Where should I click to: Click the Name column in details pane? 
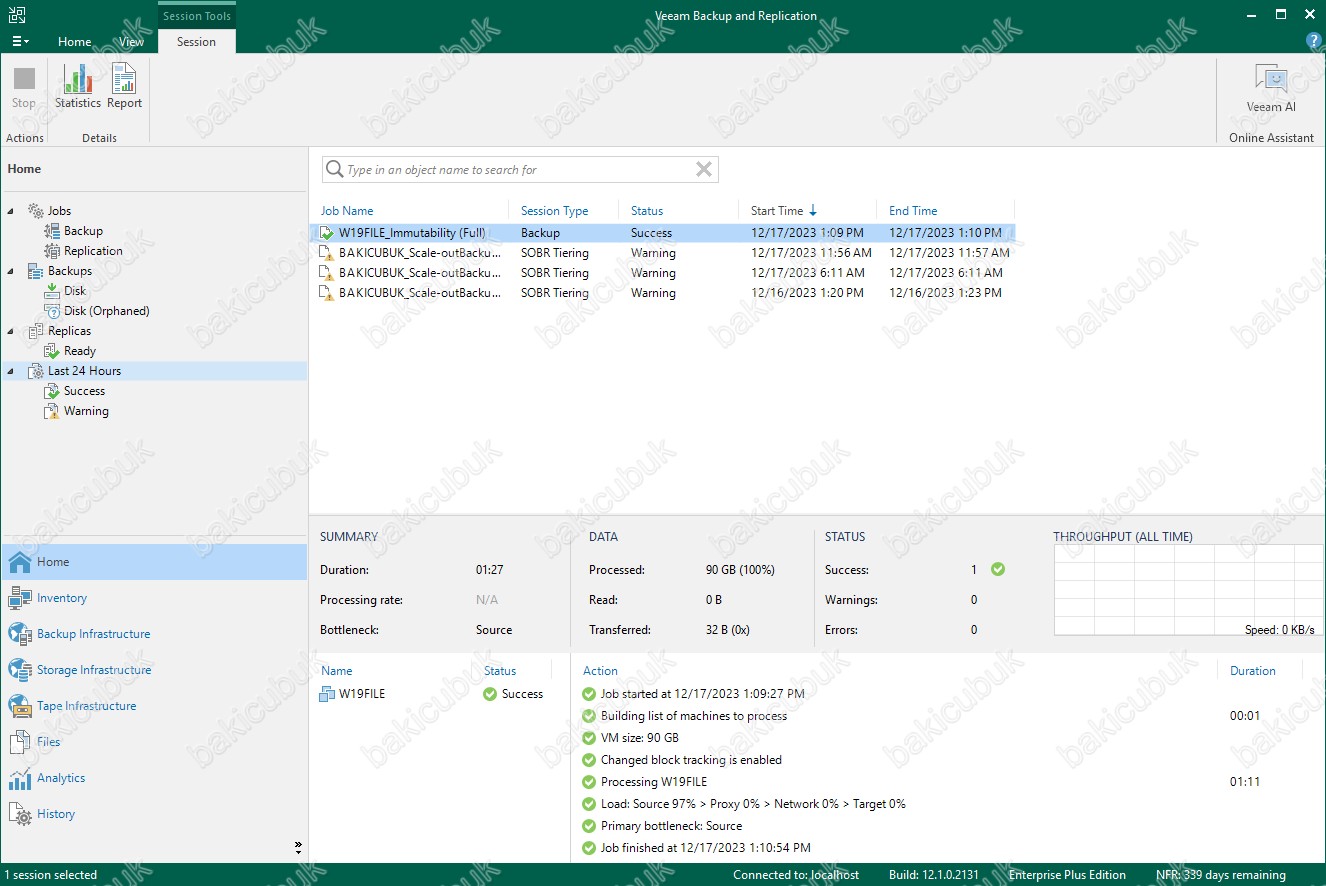337,671
